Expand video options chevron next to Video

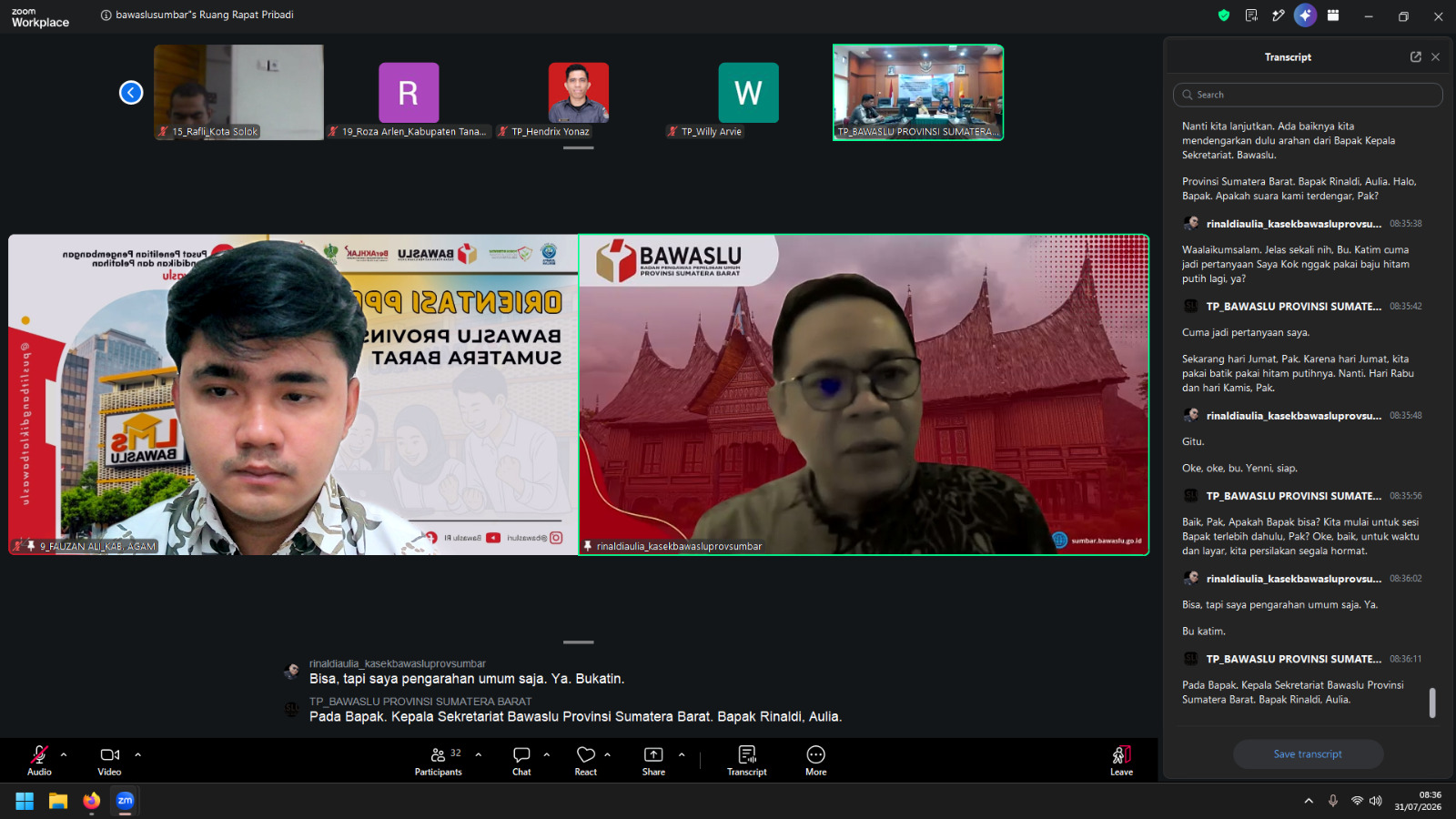pyautogui.click(x=137, y=754)
